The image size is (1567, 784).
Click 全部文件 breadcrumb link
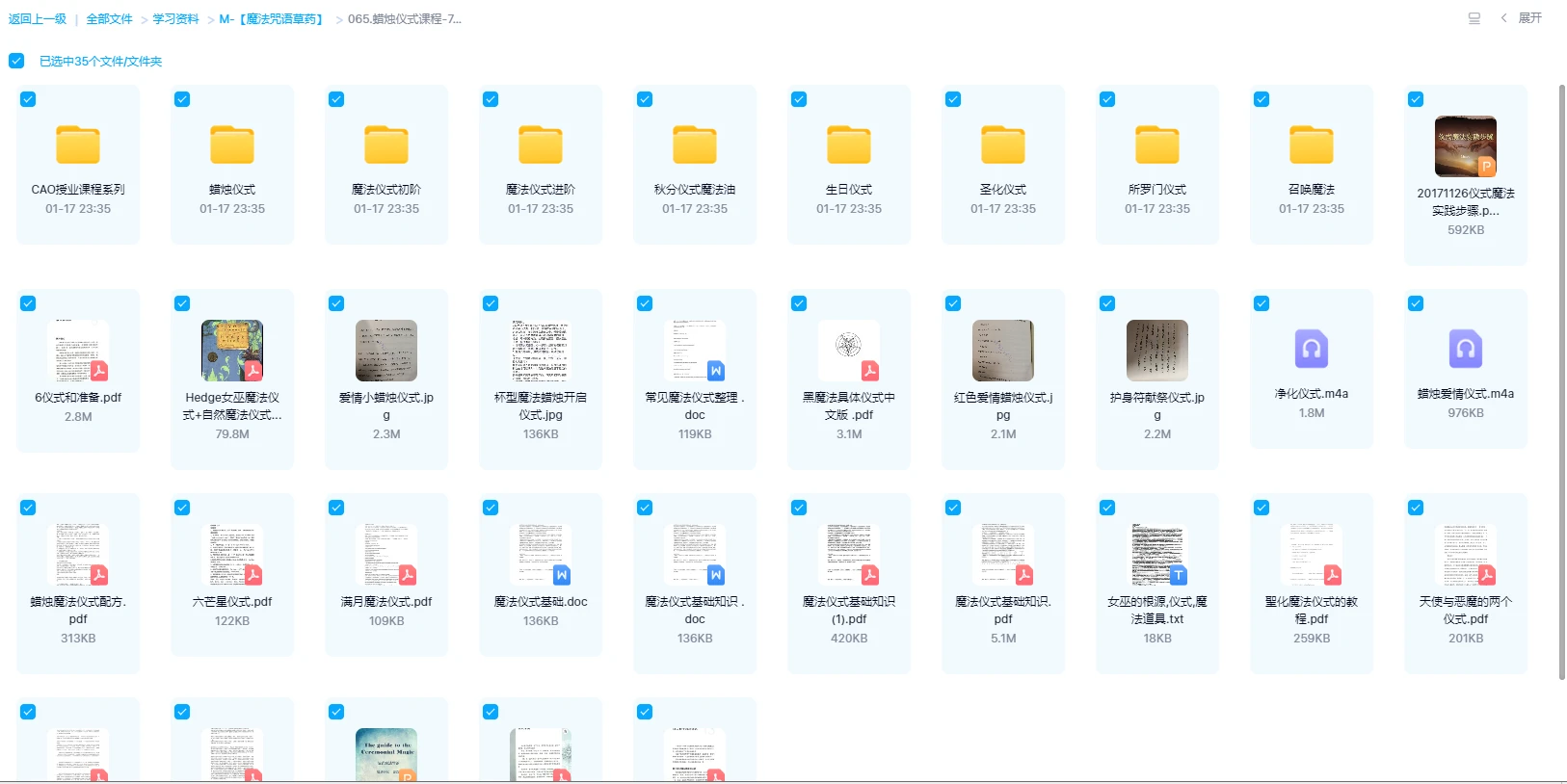click(x=109, y=19)
